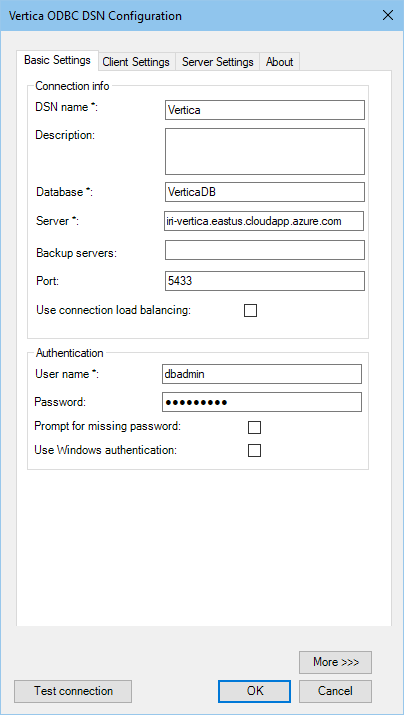Click the Cancel button
This screenshot has height=715, width=404.
pyautogui.click(x=336, y=691)
